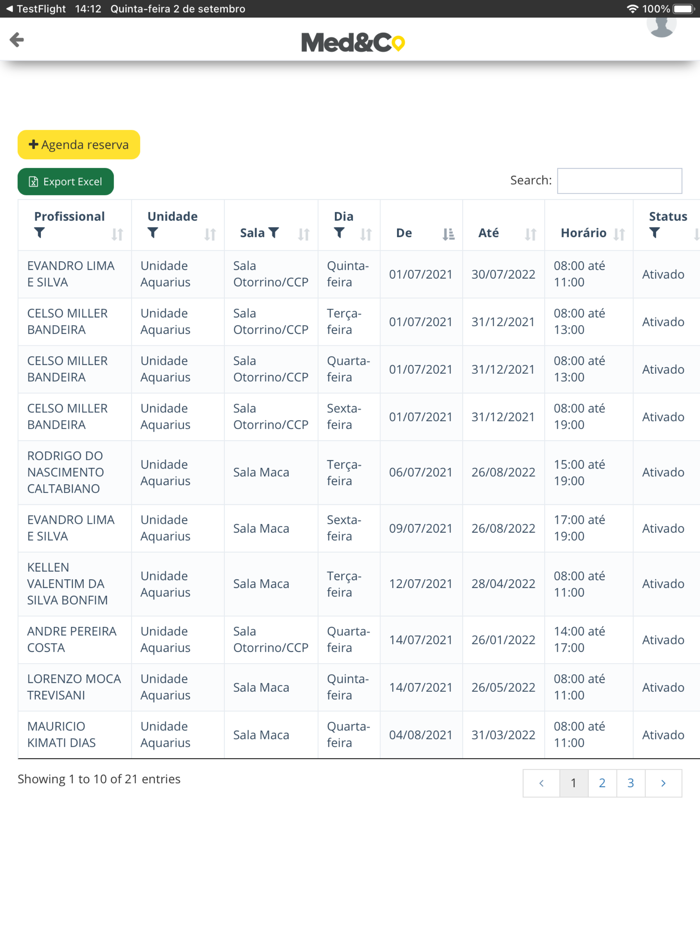700x934 pixels.
Task: Sort the table by Até date
Action: 530,234
